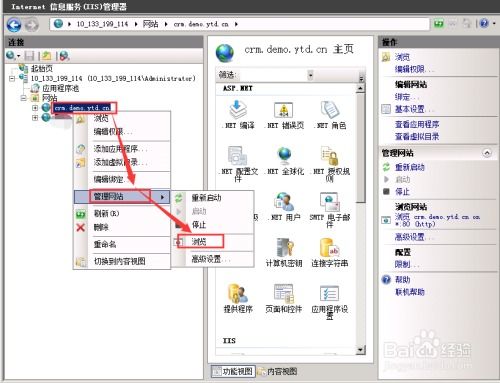Open the 计算机密钥 feature icon

[x=284, y=248]
